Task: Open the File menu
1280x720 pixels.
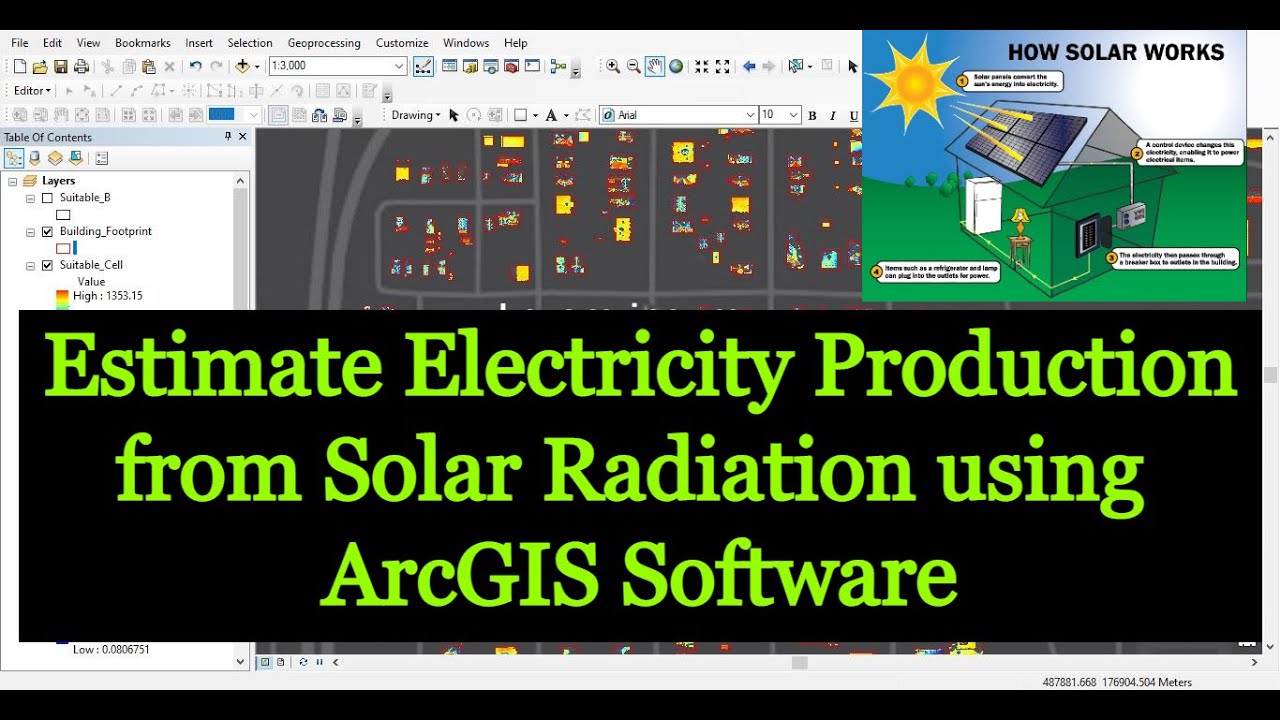Action: pos(20,43)
